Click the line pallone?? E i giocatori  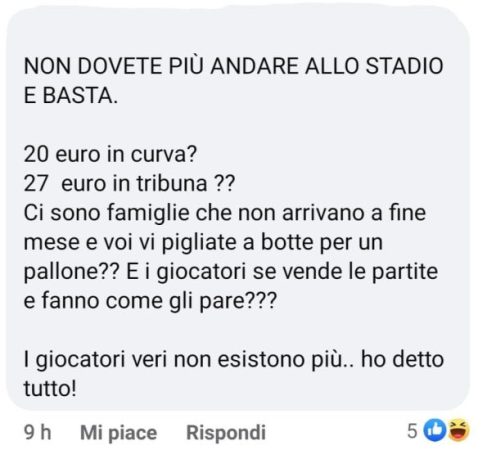click(x=231, y=272)
